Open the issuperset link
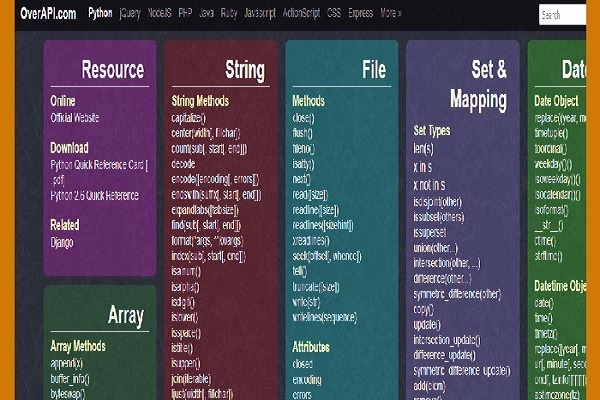The width and height of the screenshot is (600, 400). pyautogui.click(x=430, y=232)
